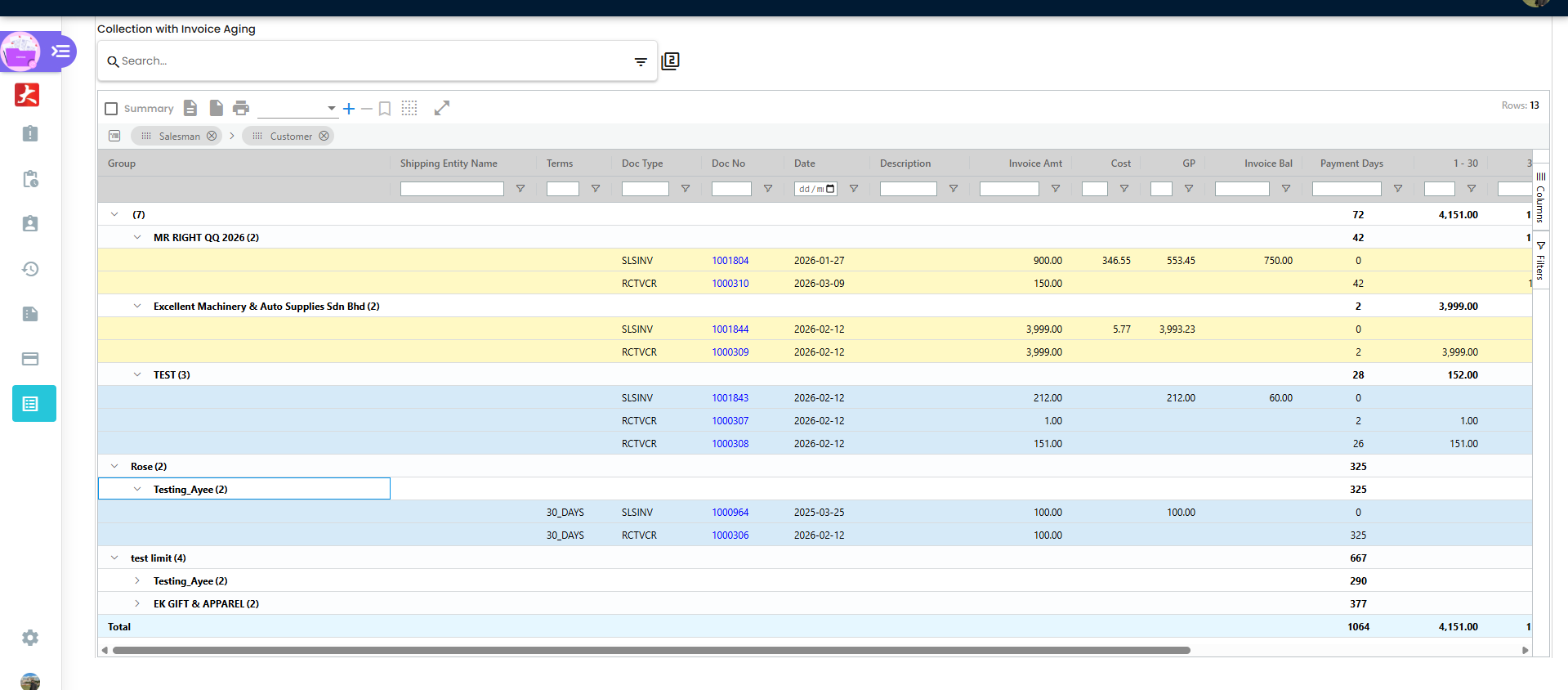Open the document notes sidebar icon
Screen dimensions: 1568x690
pyautogui.click(x=30, y=314)
